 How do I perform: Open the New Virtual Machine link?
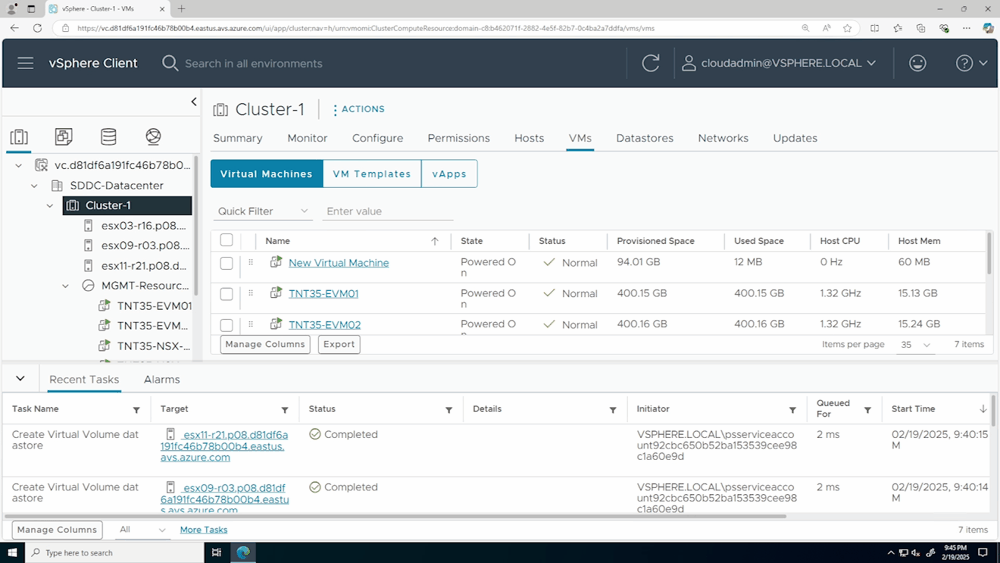pos(339,263)
